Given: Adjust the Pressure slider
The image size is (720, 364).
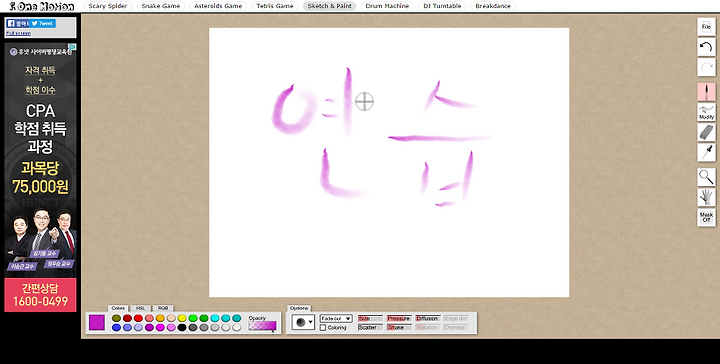Looking at the screenshot, I should pyautogui.click(x=399, y=318).
